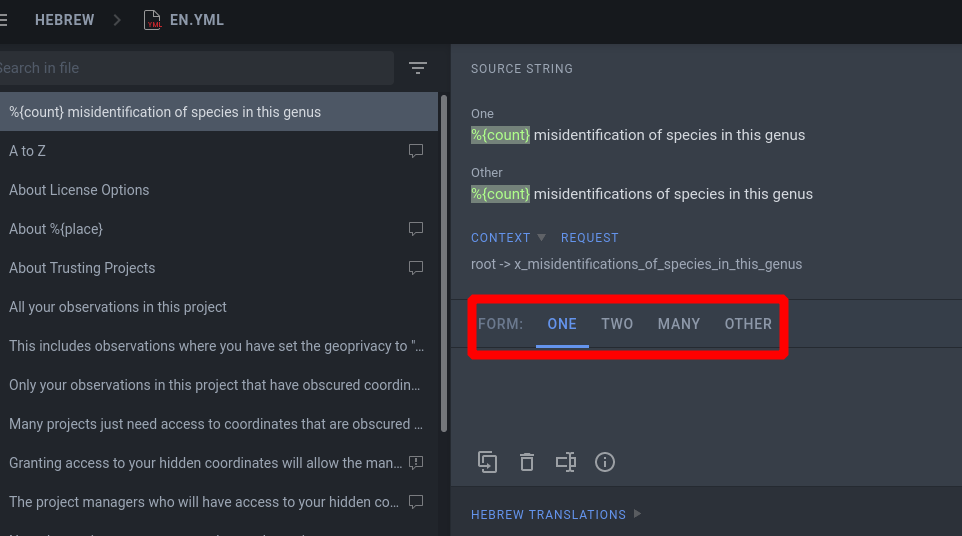Viewport: 962px width, 536px height.
Task: Go to HEBREW breadcrumb
Action: (x=64, y=20)
